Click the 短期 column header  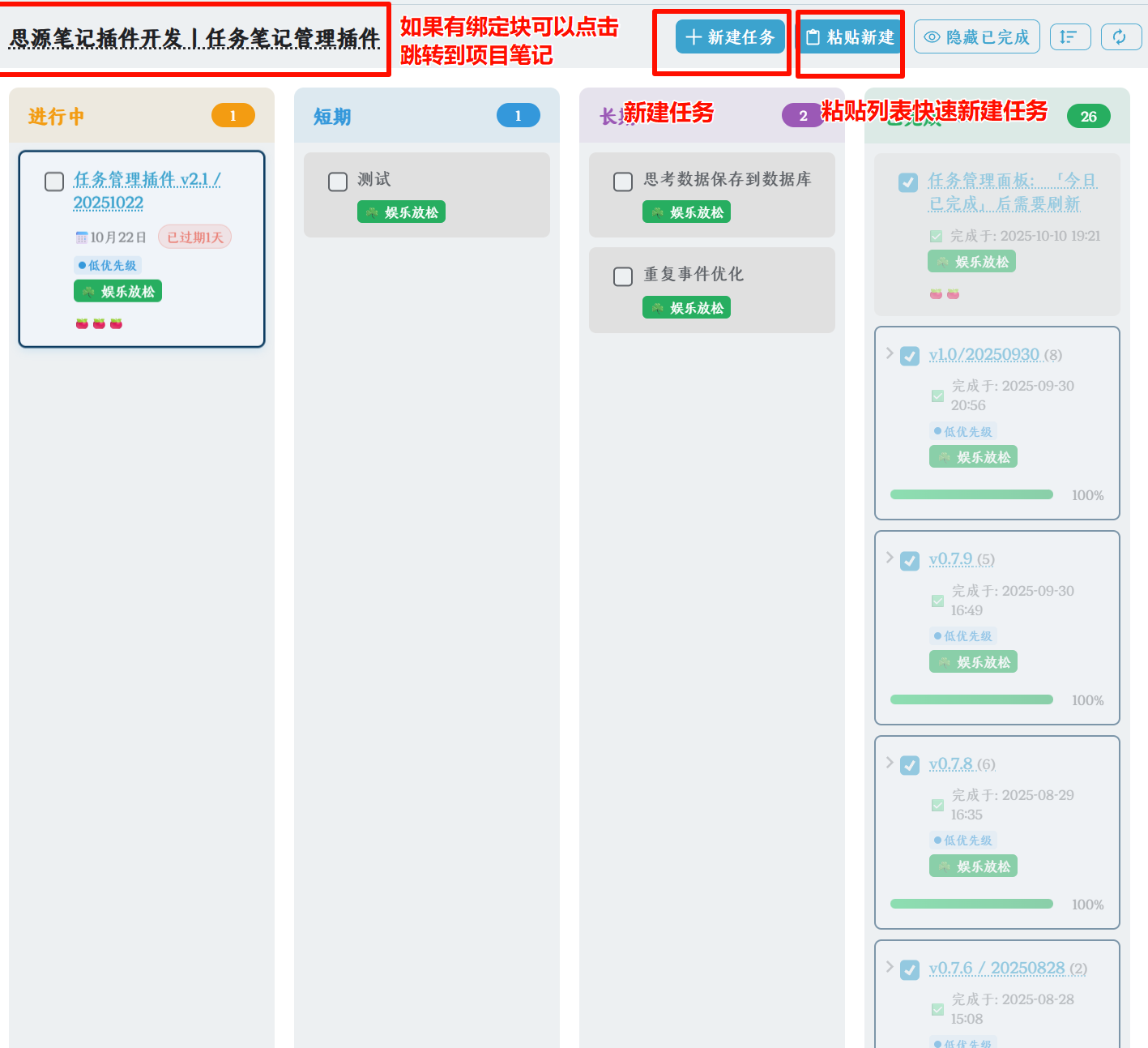tap(332, 117)
